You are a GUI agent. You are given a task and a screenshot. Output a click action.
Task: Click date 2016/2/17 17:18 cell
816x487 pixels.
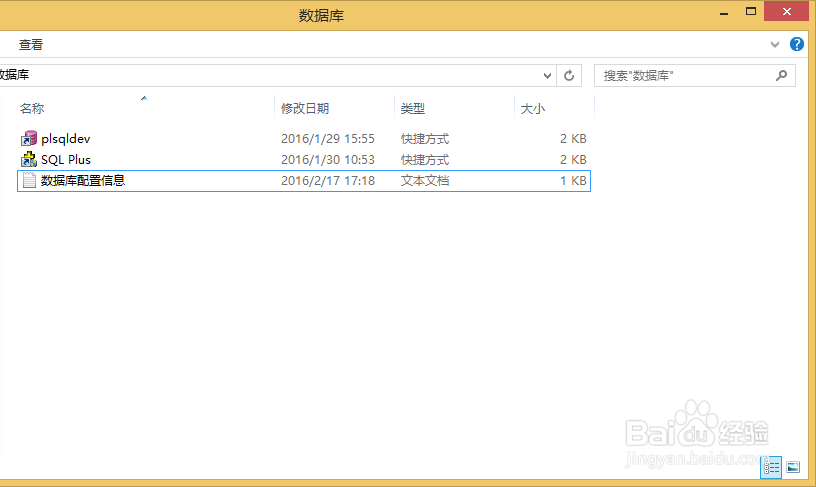(328, 181)
